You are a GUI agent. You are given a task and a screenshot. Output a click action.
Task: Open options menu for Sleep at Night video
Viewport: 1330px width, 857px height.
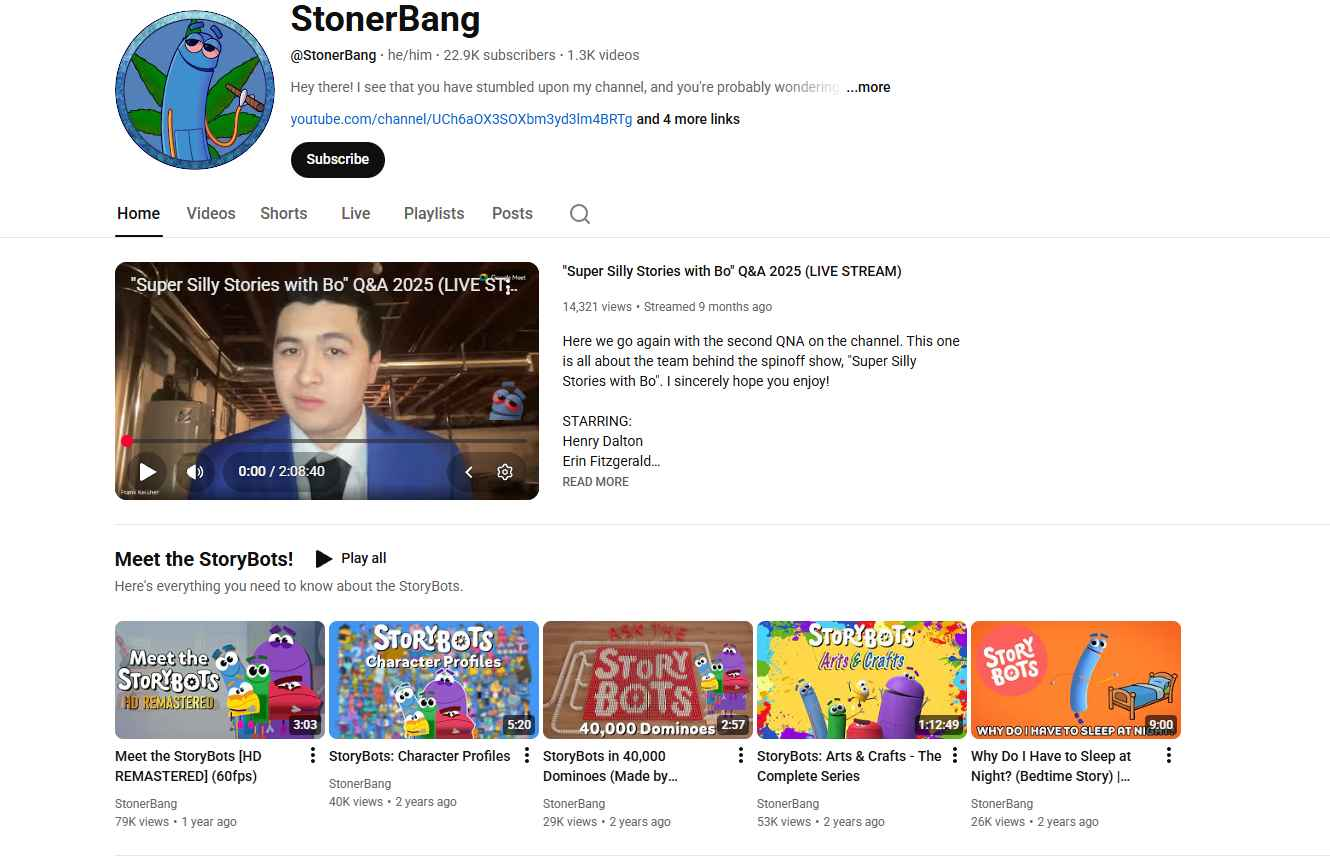coord(1168,756)
